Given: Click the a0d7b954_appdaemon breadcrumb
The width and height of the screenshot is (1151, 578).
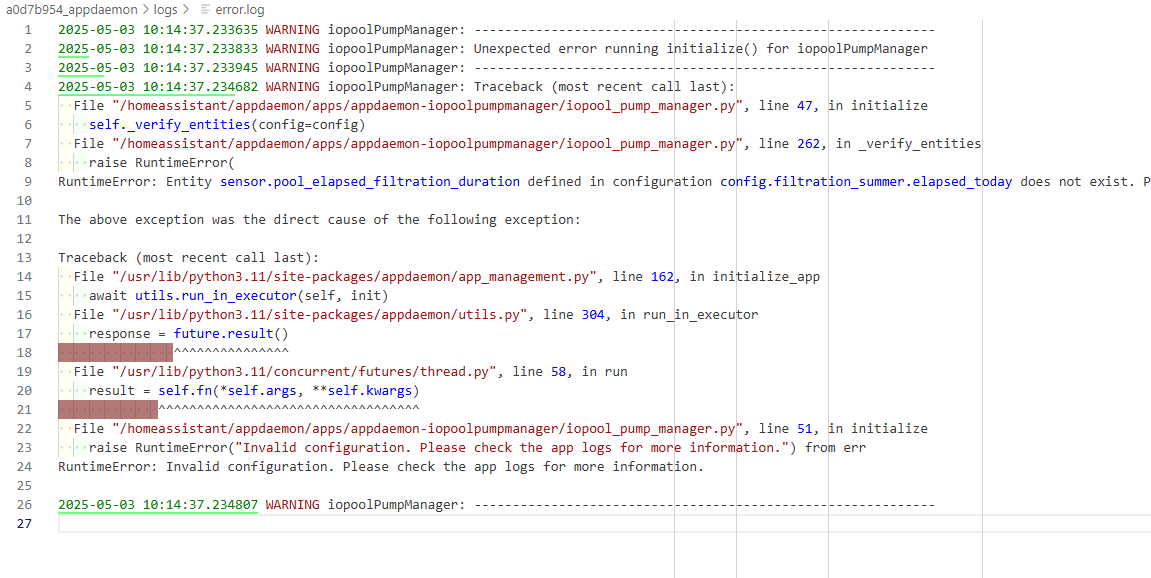Looking at the screenshot, I should pyautogui.click(x=71, y=10).
